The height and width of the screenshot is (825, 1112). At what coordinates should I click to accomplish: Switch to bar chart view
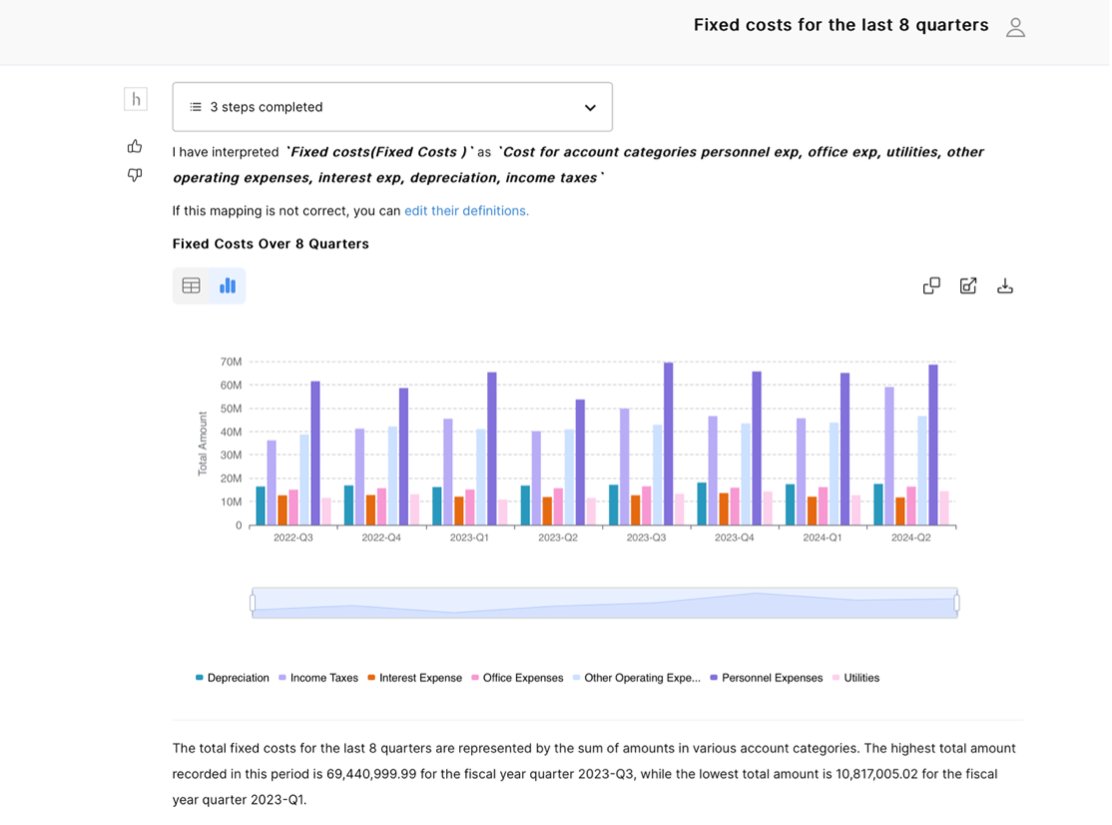point(227,286)
